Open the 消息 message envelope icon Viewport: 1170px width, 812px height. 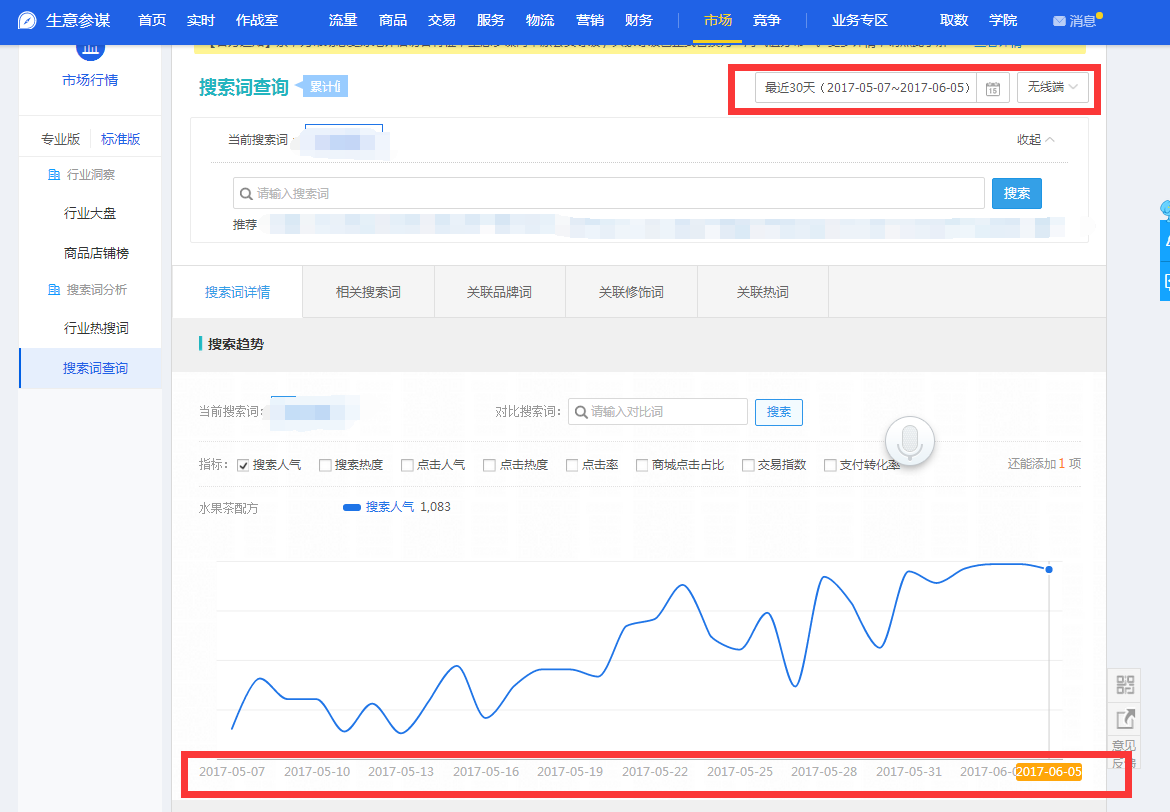point(1060,19)
